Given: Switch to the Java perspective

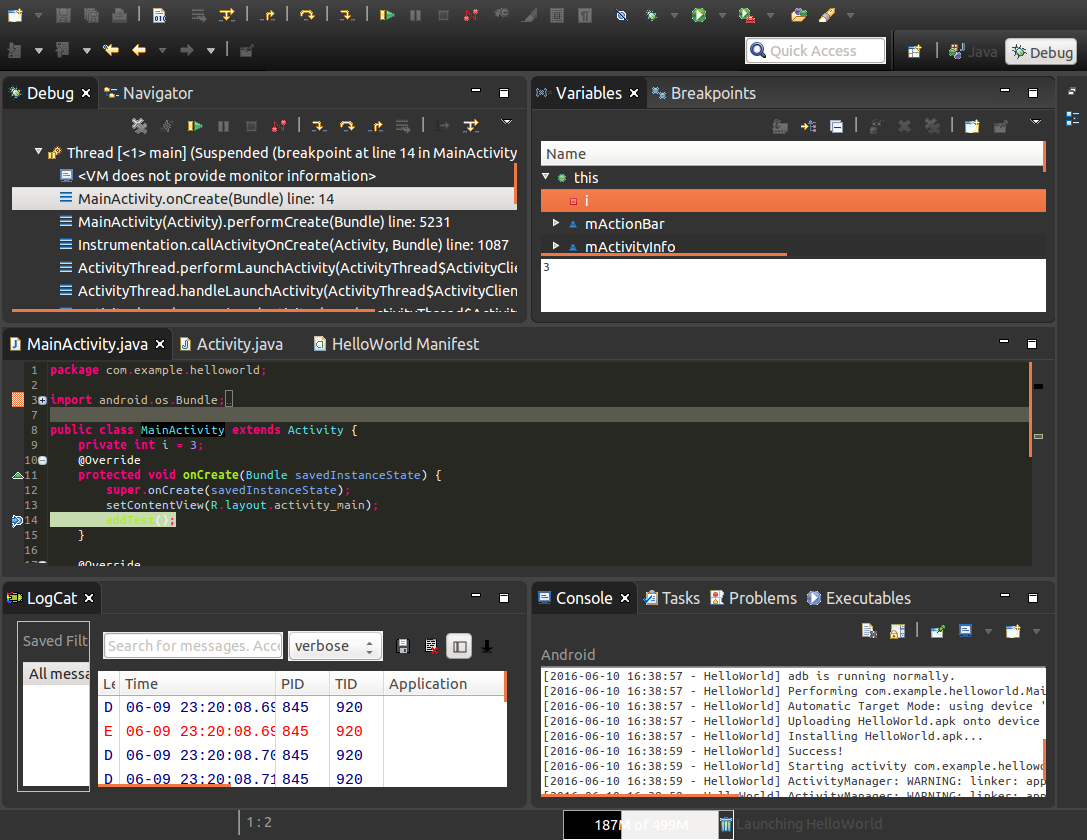Looking at the screenshot, I should [x=973, y=51].
